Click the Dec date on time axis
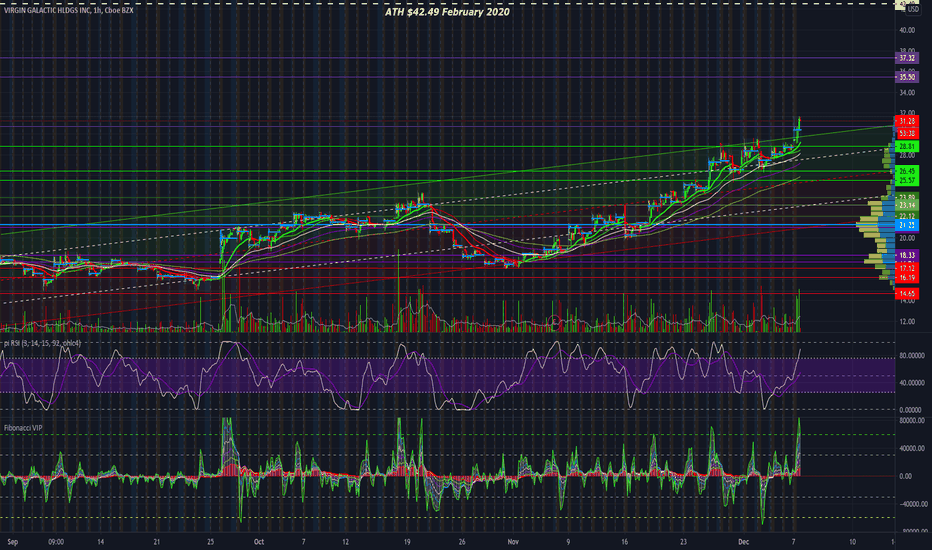 (743, 542)
